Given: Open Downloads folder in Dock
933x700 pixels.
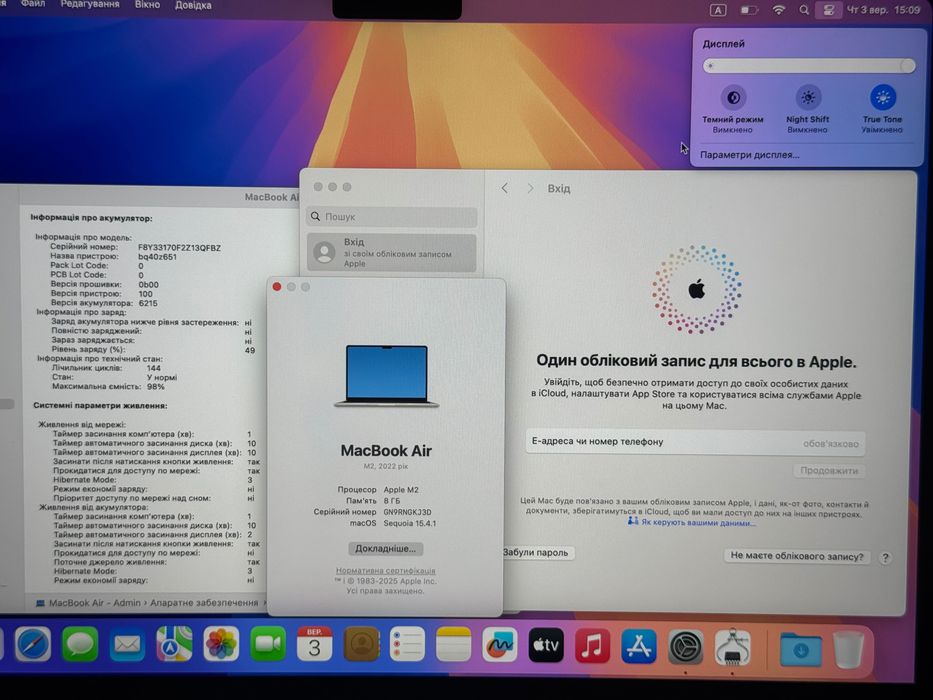Looking at the screenshot, I should click(x=800, y=649).
